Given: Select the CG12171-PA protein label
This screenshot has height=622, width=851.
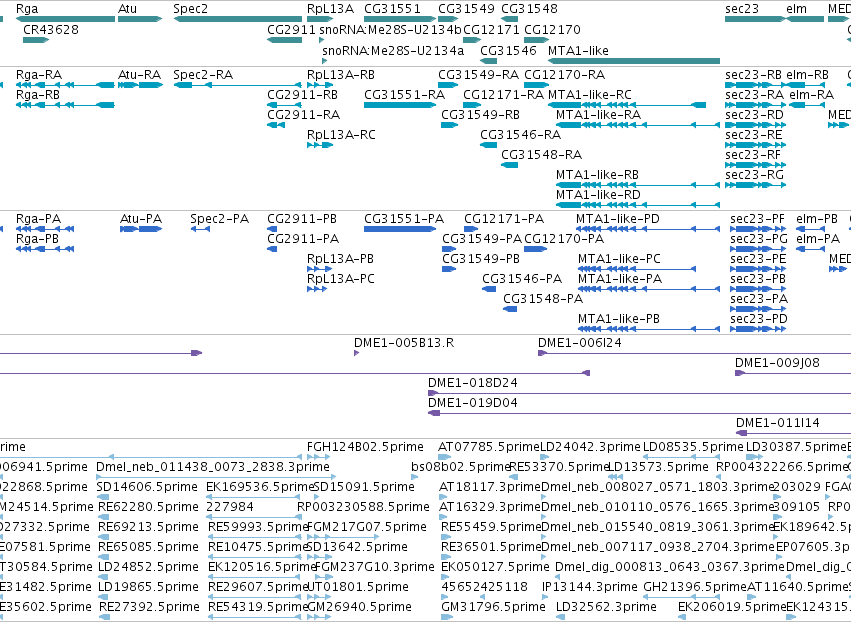Looking at the screenshot, I should click(504, 218).
